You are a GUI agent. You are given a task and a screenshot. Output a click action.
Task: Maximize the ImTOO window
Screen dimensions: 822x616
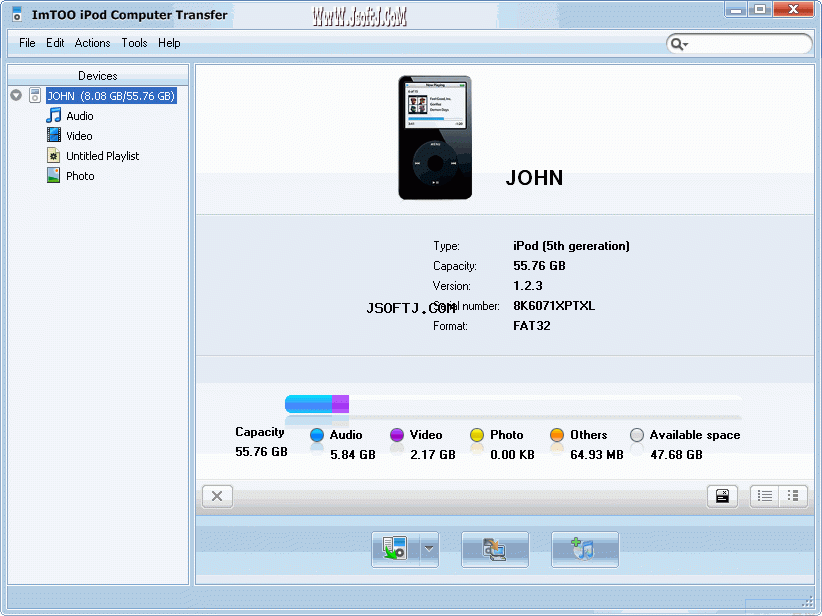point(760,9)
